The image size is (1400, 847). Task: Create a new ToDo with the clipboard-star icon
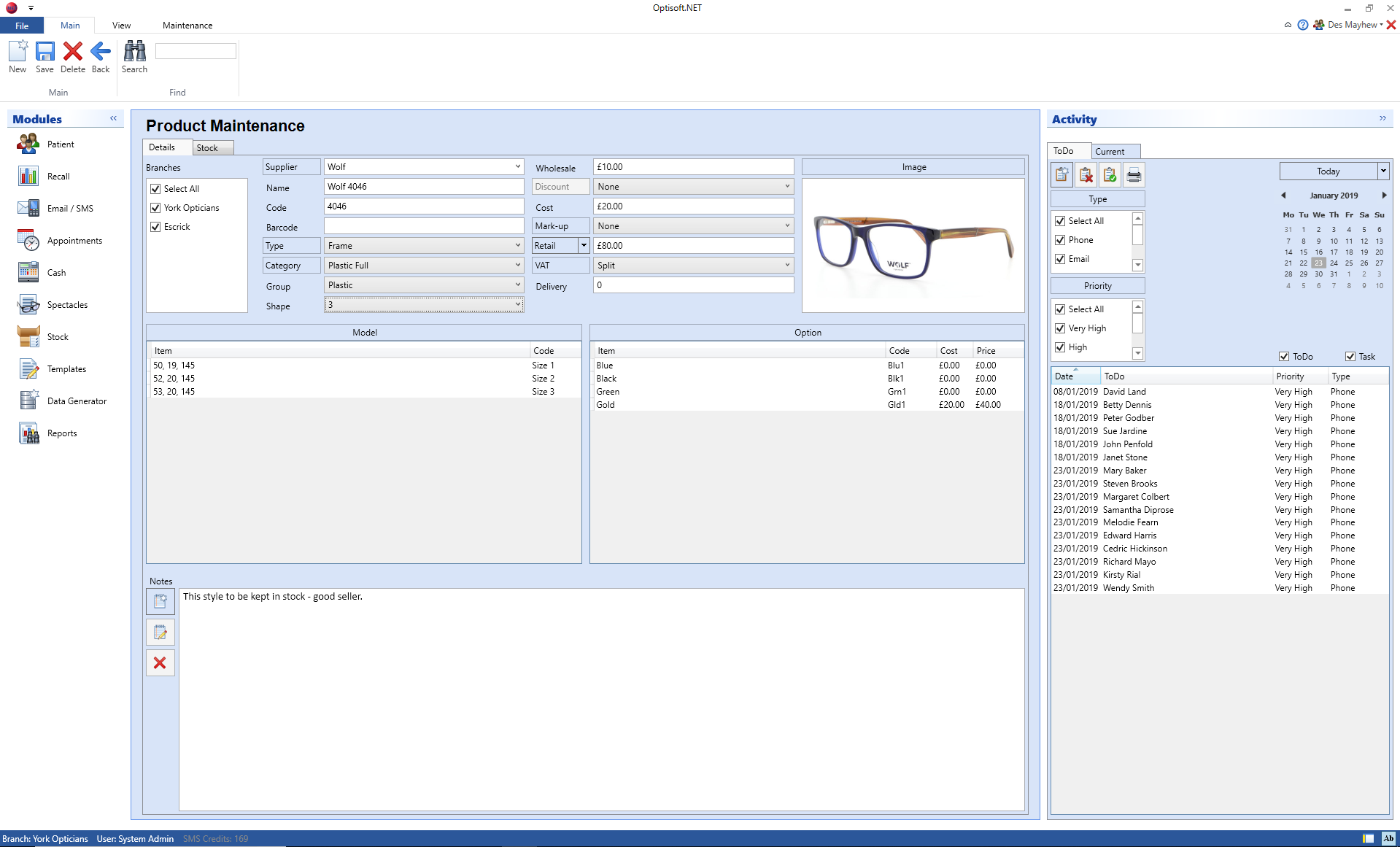pyautogui.click(x=1061, y=174)
